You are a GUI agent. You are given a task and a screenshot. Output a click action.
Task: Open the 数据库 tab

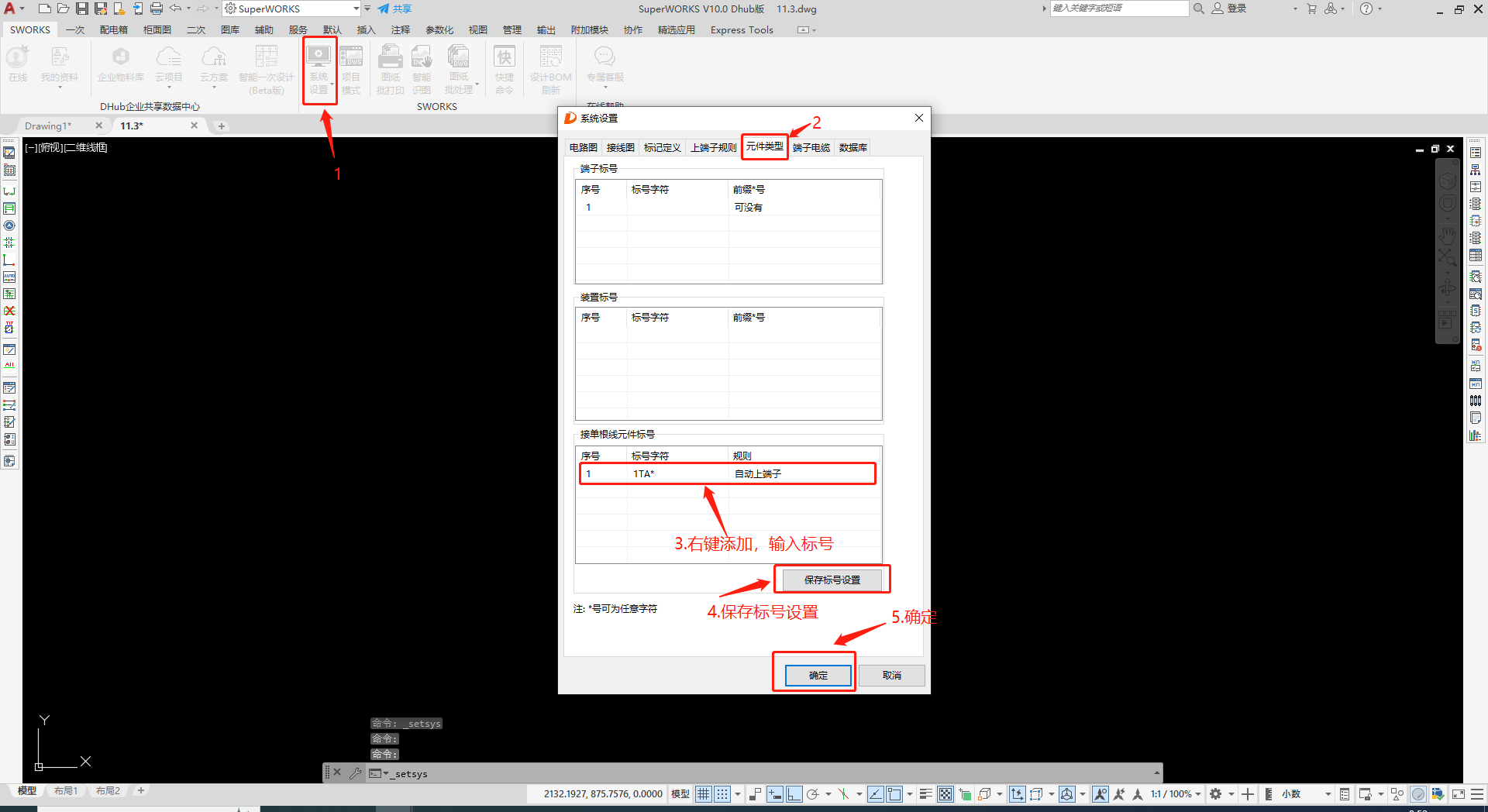(x=853, y=147)
